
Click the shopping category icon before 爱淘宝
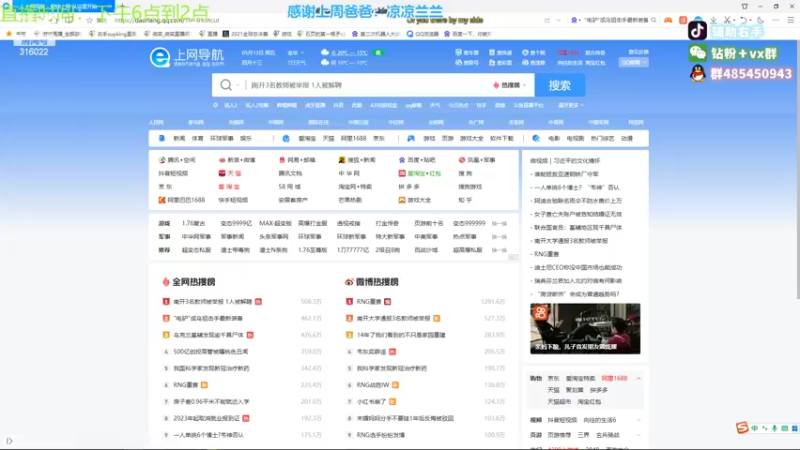286,138
